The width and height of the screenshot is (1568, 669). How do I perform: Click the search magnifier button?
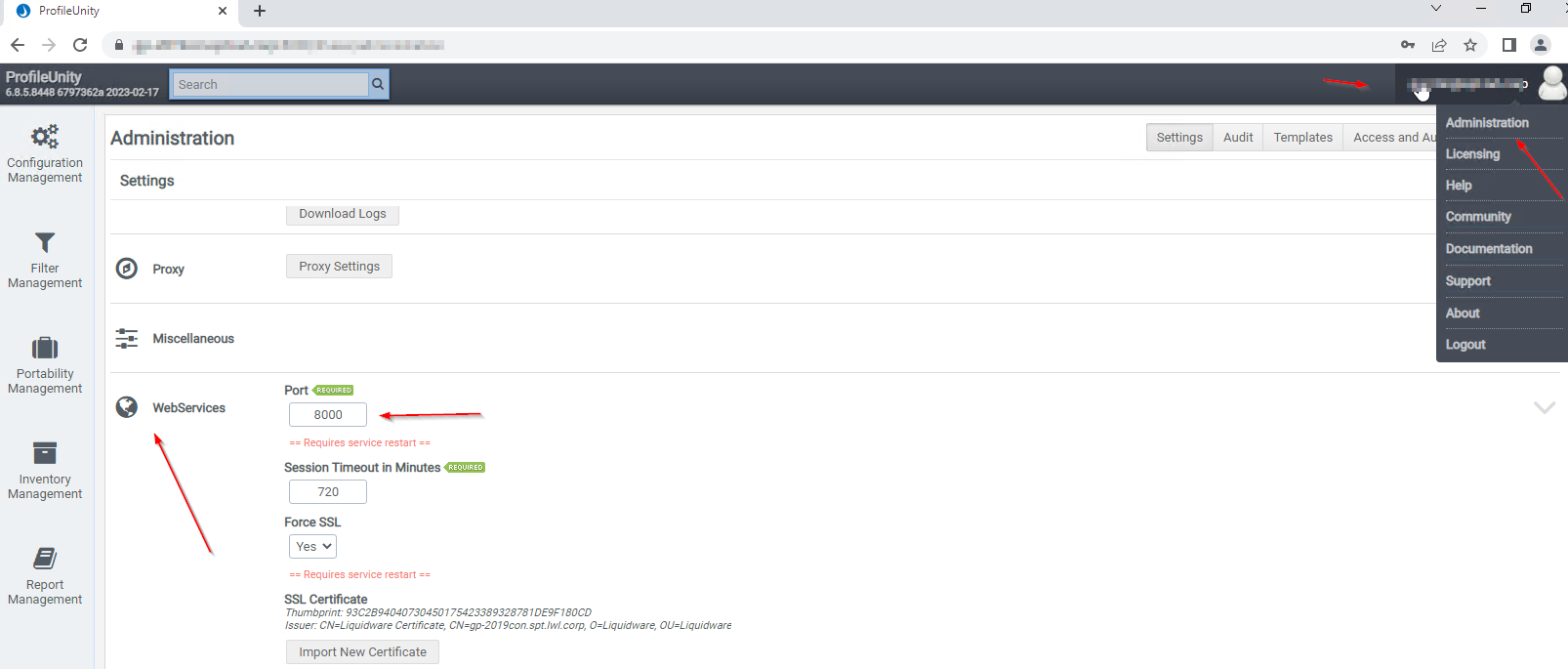[x=378, y=85]
